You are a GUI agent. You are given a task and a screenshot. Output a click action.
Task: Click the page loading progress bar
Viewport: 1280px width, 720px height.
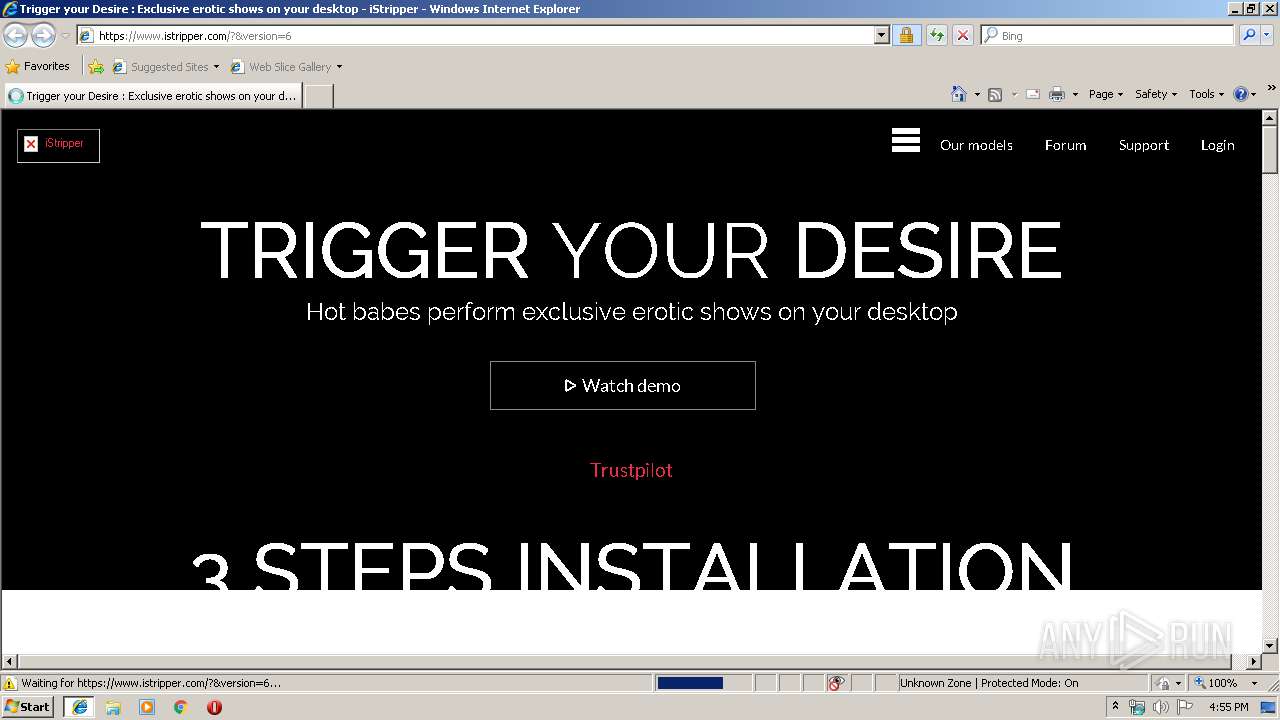703,683
